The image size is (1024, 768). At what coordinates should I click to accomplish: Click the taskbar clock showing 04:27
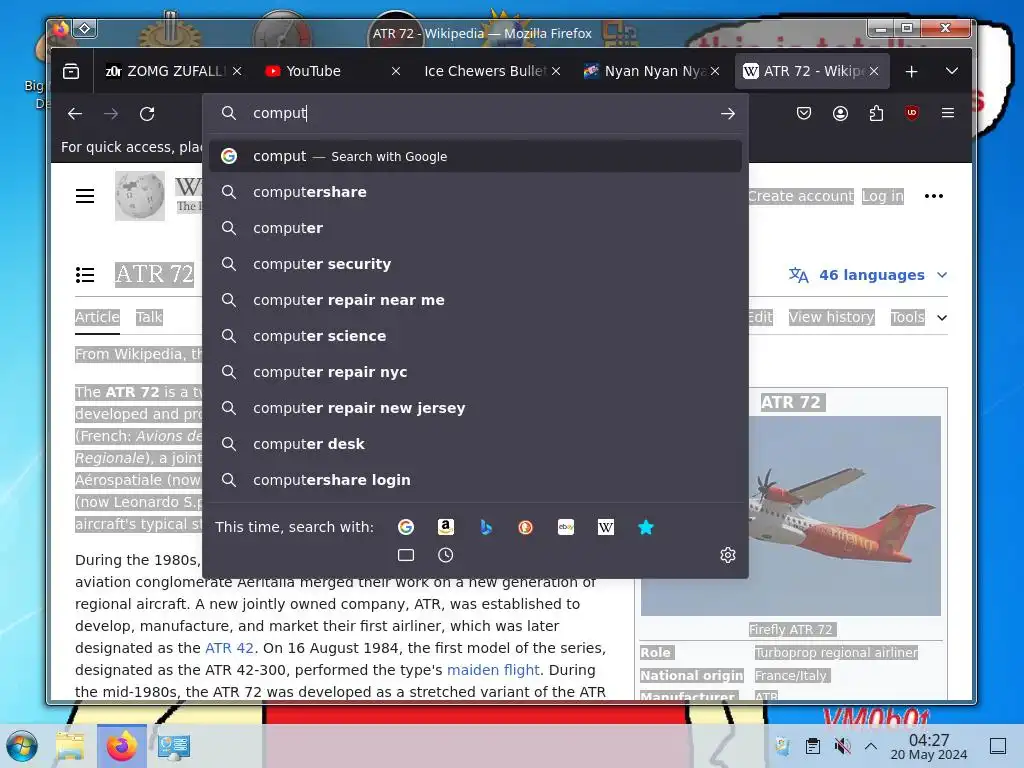tap(929, 746)
